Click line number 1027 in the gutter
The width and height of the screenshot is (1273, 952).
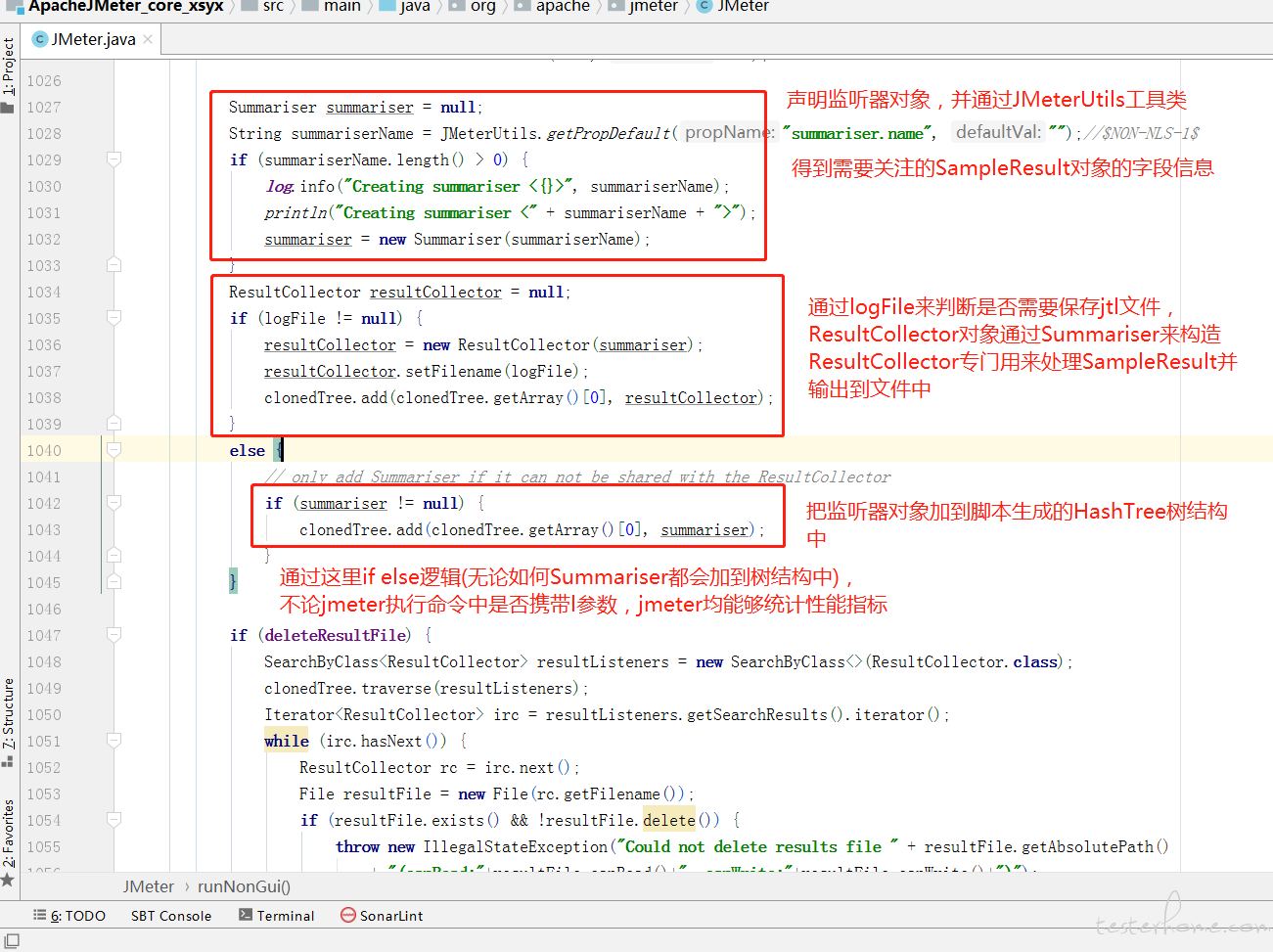click(44, 107)
